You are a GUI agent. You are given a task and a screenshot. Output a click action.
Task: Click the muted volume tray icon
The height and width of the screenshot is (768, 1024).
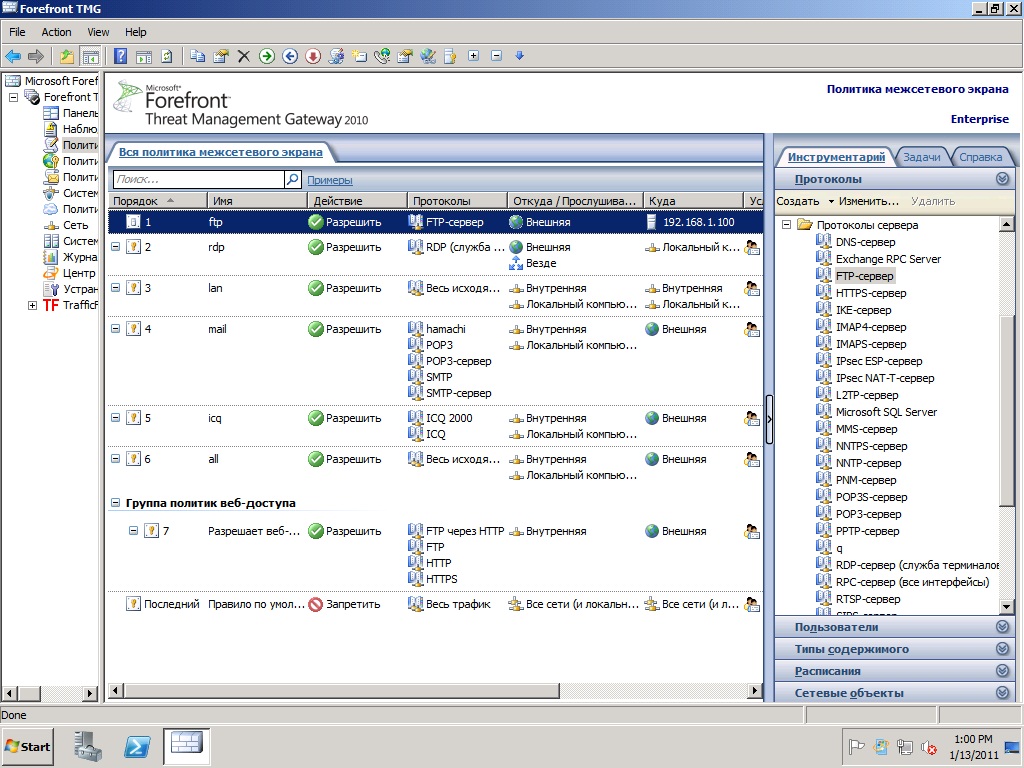tap(928, 746)
